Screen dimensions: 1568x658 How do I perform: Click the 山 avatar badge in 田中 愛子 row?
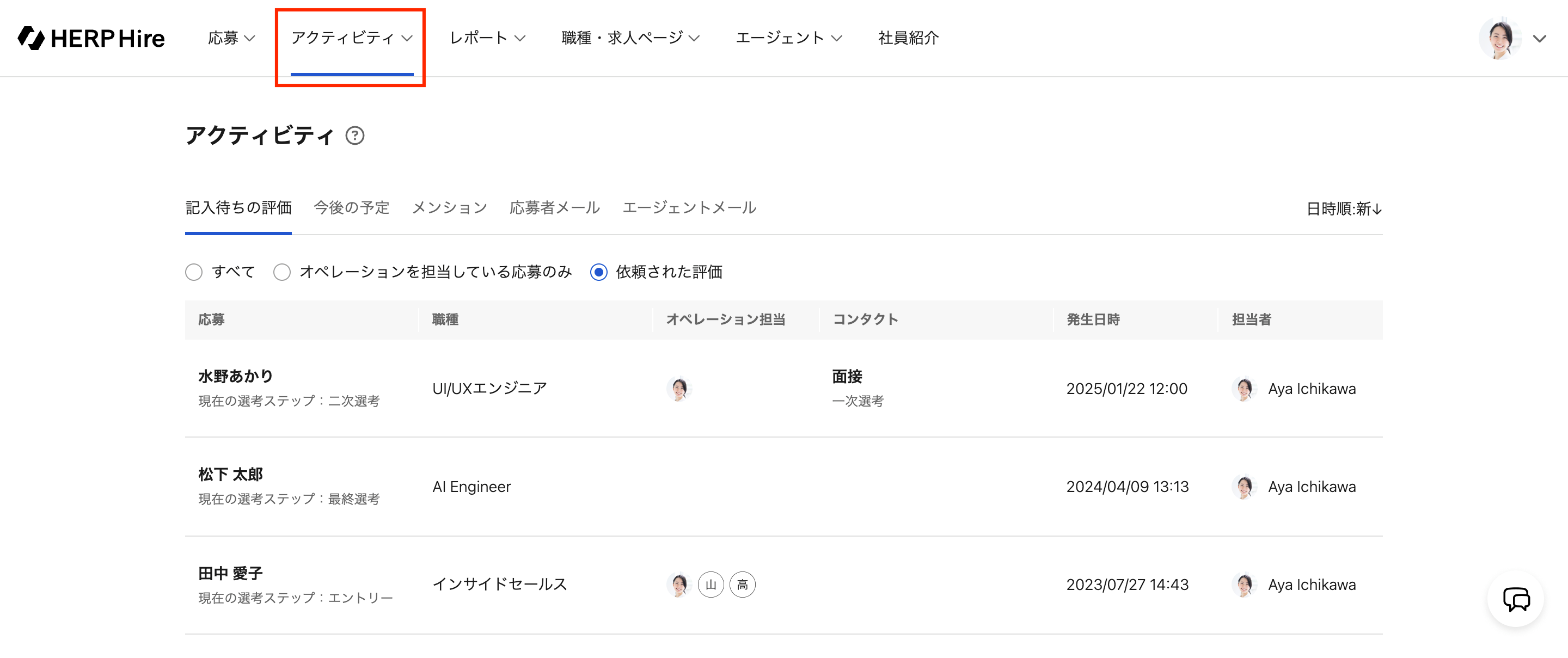pyautogui.click(x=710, y=585)
